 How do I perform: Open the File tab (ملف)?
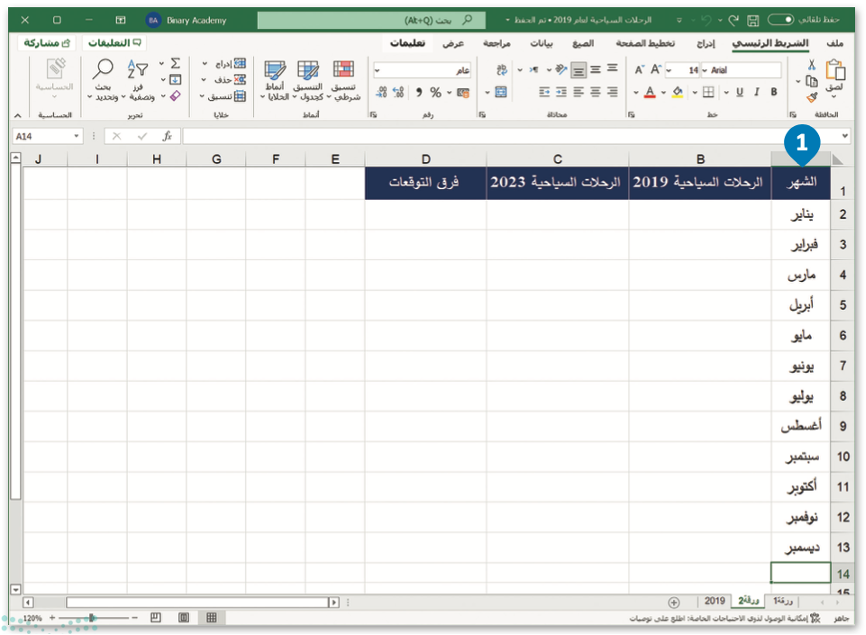coord(835,43)
